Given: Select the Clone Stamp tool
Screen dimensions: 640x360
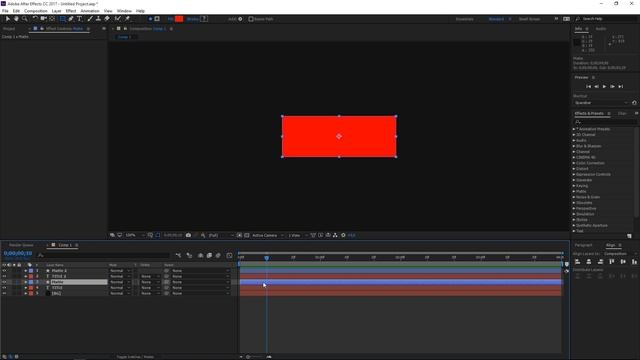Looking at the screenshot, I should click(x=98, y=19).
